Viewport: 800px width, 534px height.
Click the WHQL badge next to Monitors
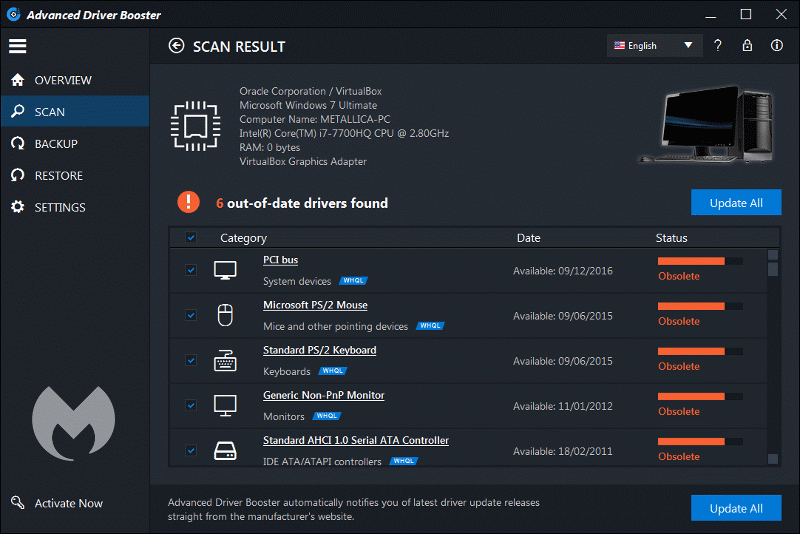click(327, 416)
